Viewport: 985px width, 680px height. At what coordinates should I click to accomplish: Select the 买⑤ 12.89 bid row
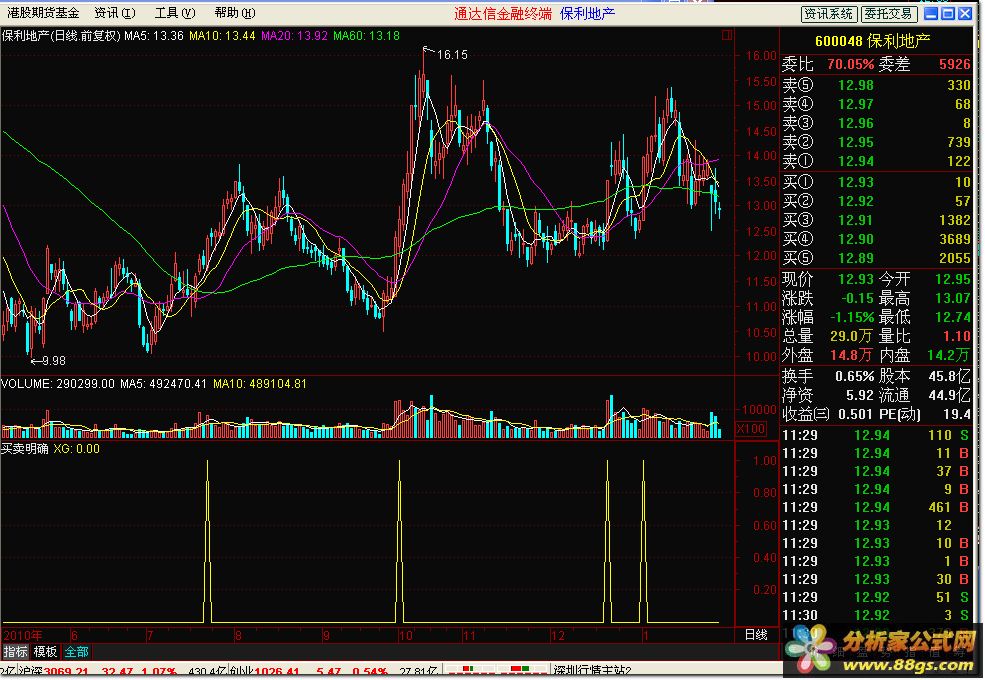(876, 258)
